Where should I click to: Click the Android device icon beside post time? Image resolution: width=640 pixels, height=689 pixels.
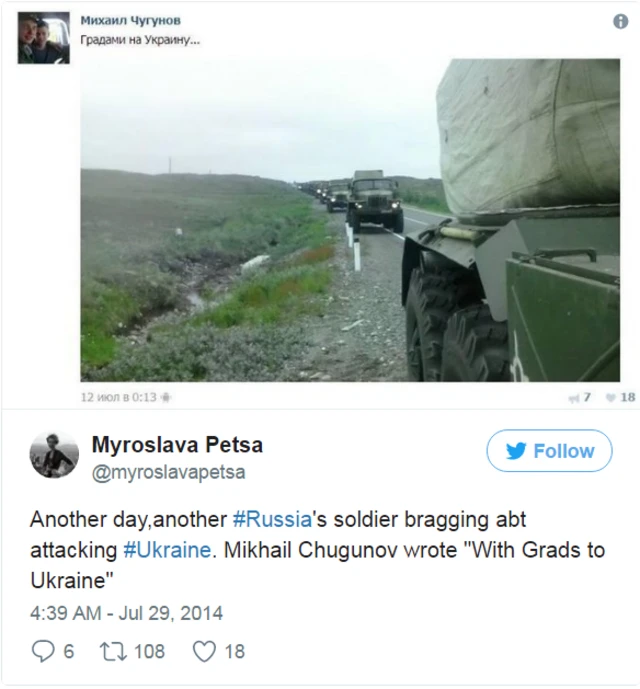click(166, 397)
